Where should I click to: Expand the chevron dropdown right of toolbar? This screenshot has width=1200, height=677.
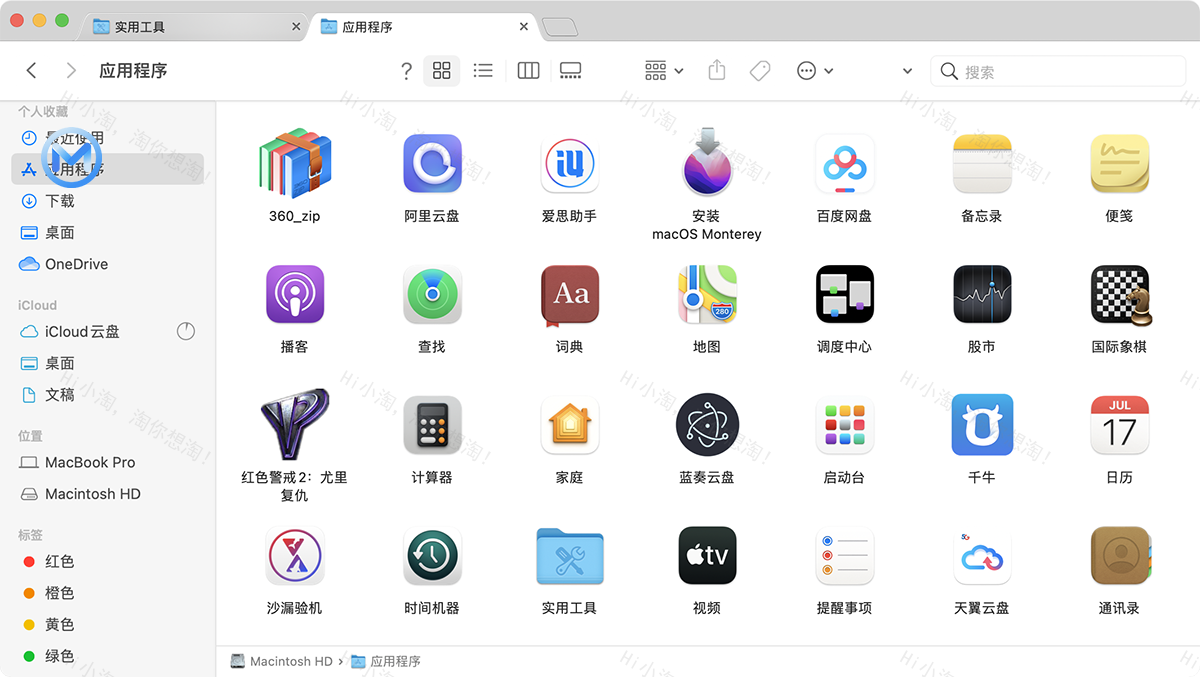tap(907, 70)
